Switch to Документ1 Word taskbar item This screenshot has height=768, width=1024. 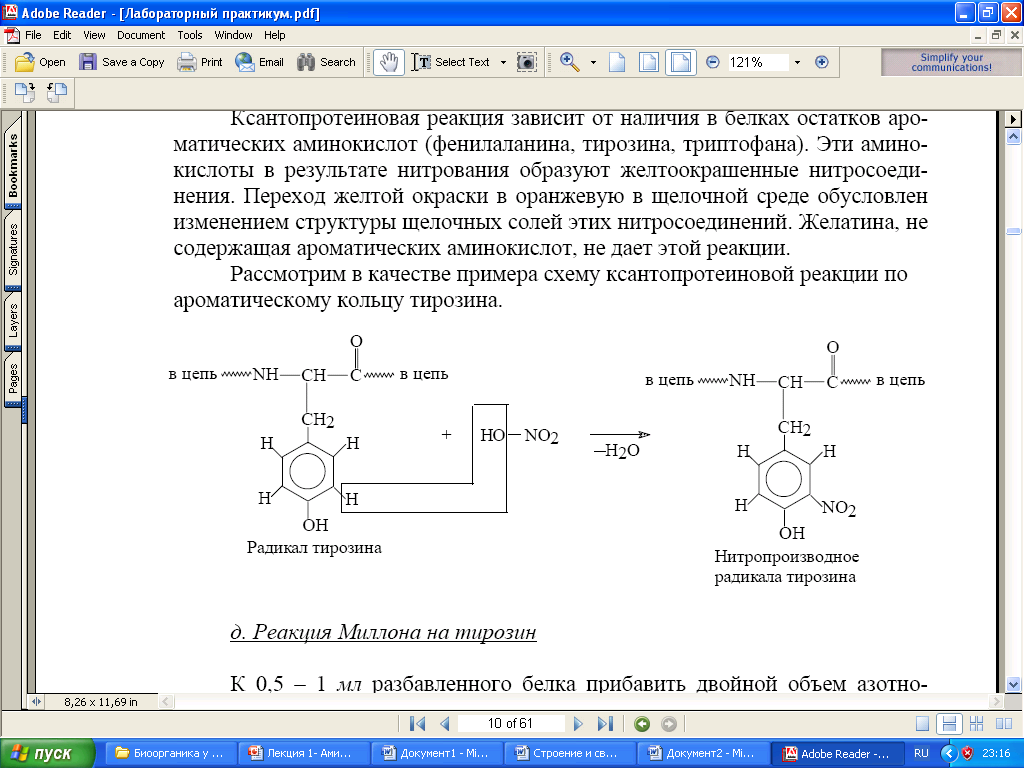pos(436,753)
